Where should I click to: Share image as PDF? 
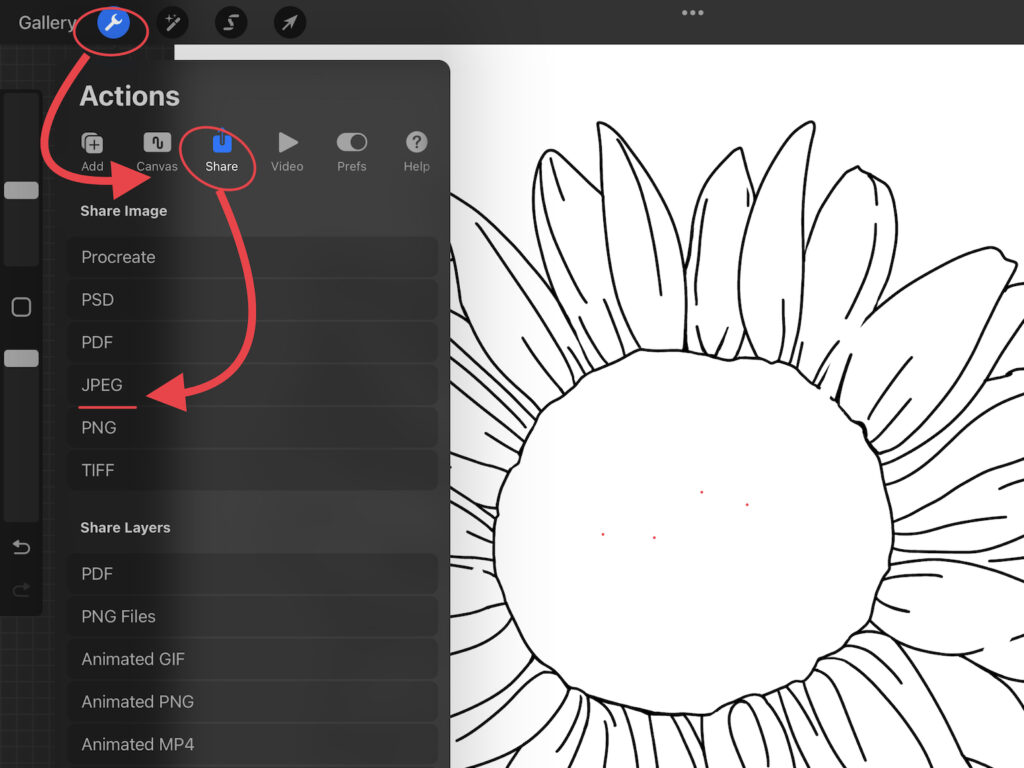pyautogui.click(x=253, y=342)
